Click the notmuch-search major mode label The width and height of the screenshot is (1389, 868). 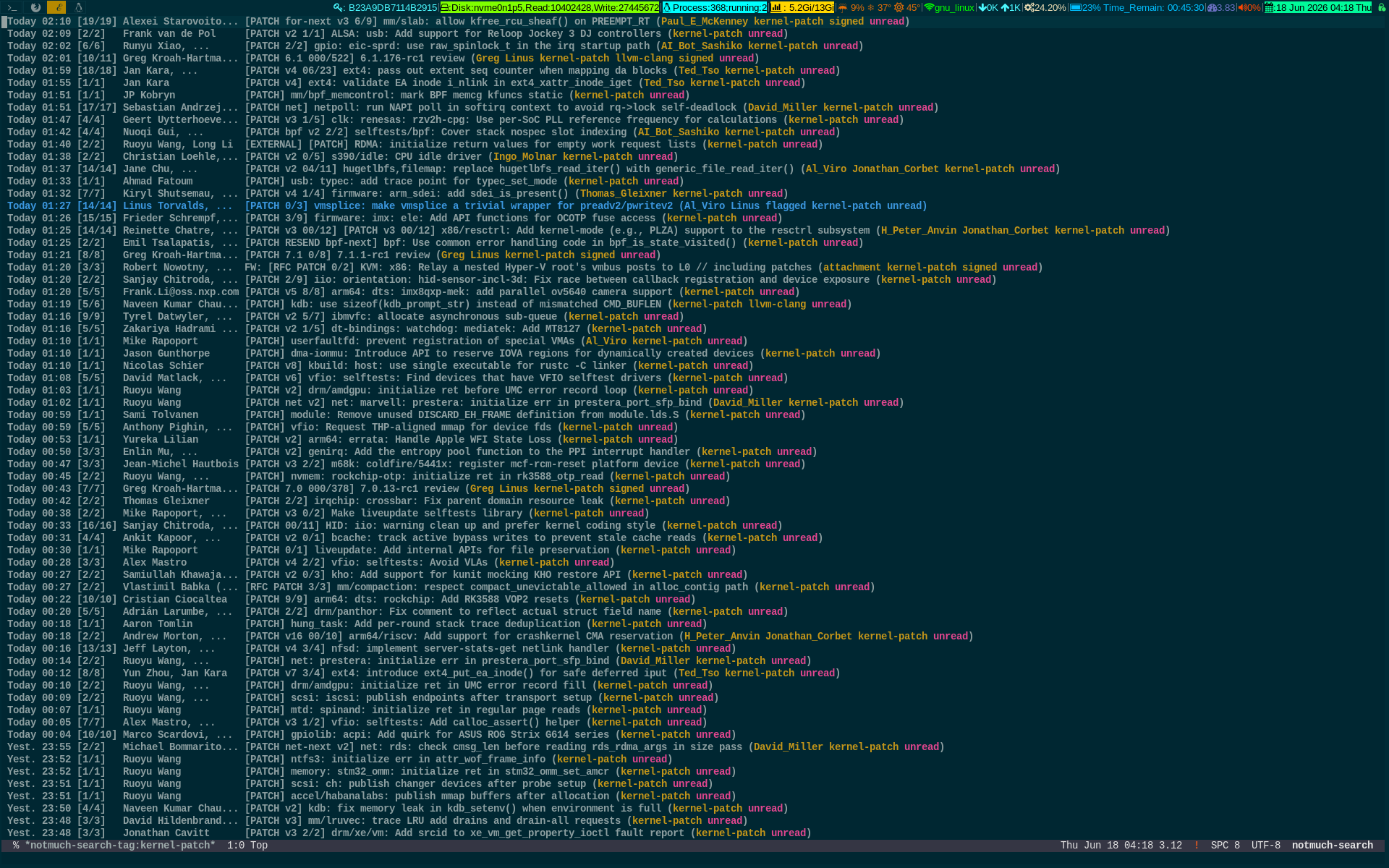pyautogui.click(x=1332, y=846)
